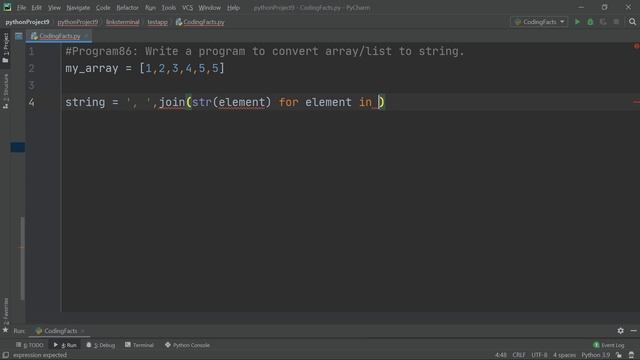
Task: Click the CodingFacts.py breadcrumb
Action: click(200, 22)
